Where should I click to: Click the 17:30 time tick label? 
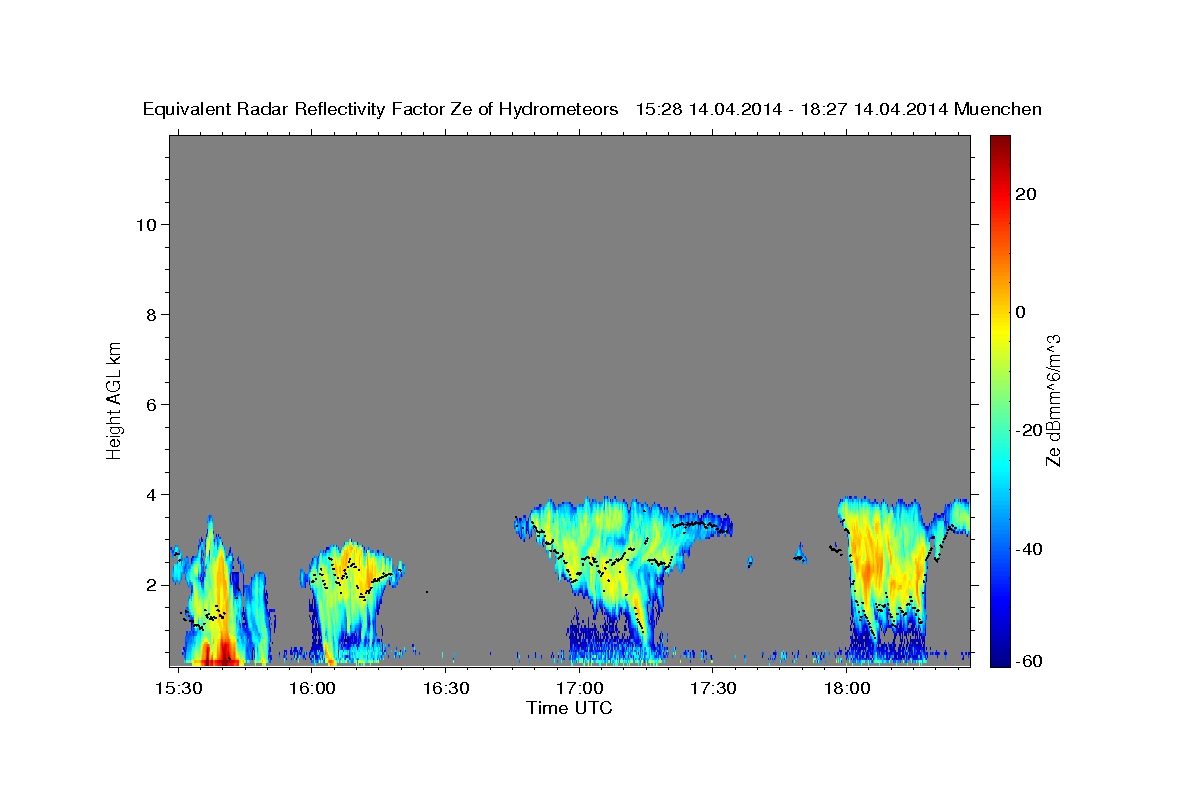click(x=713, y=688)
